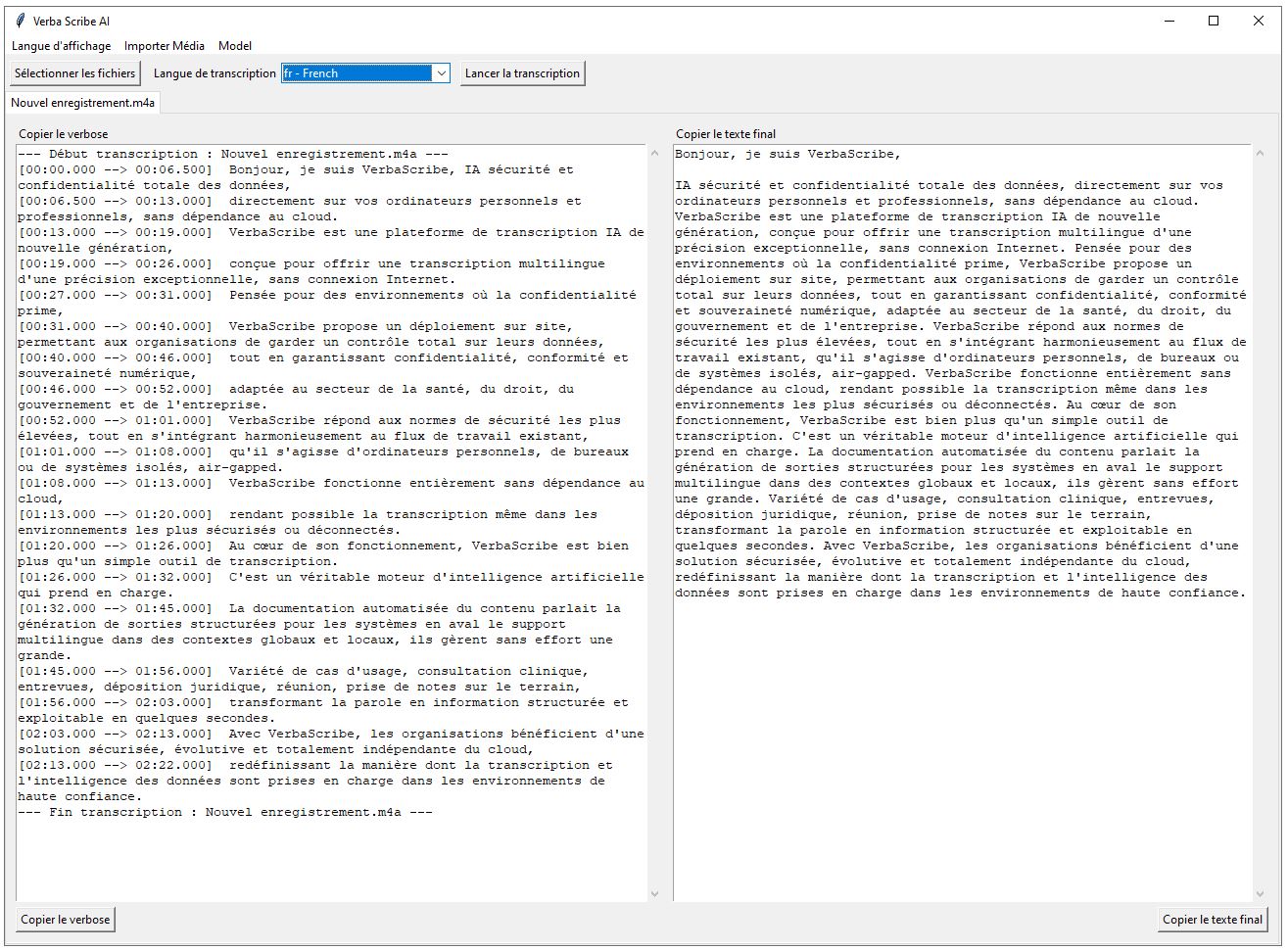Click the Copier le verbose button at bottom
1288x950 pixels.
(x=66, y=920)
